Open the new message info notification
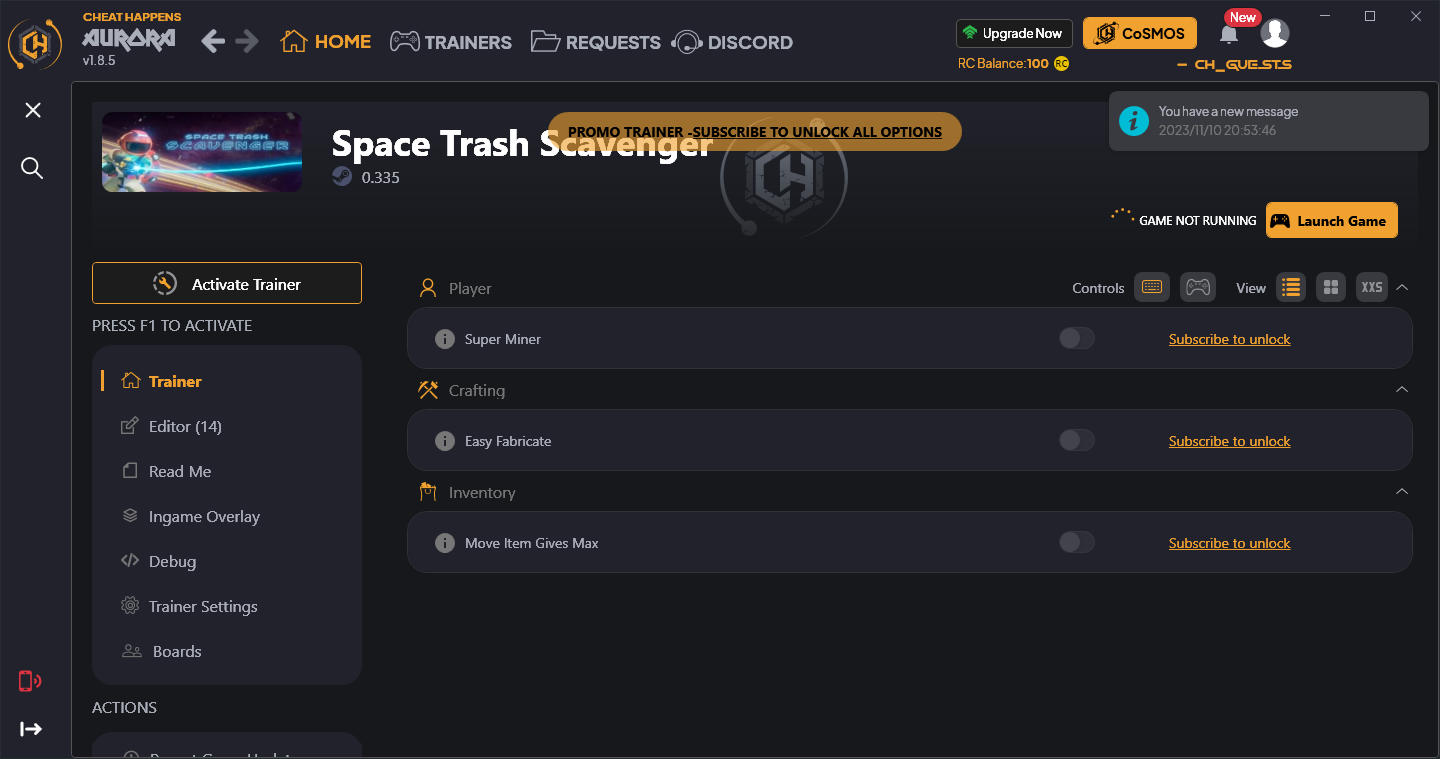The height and width of the screenshot is (759, 1440). pos(1268,121)
